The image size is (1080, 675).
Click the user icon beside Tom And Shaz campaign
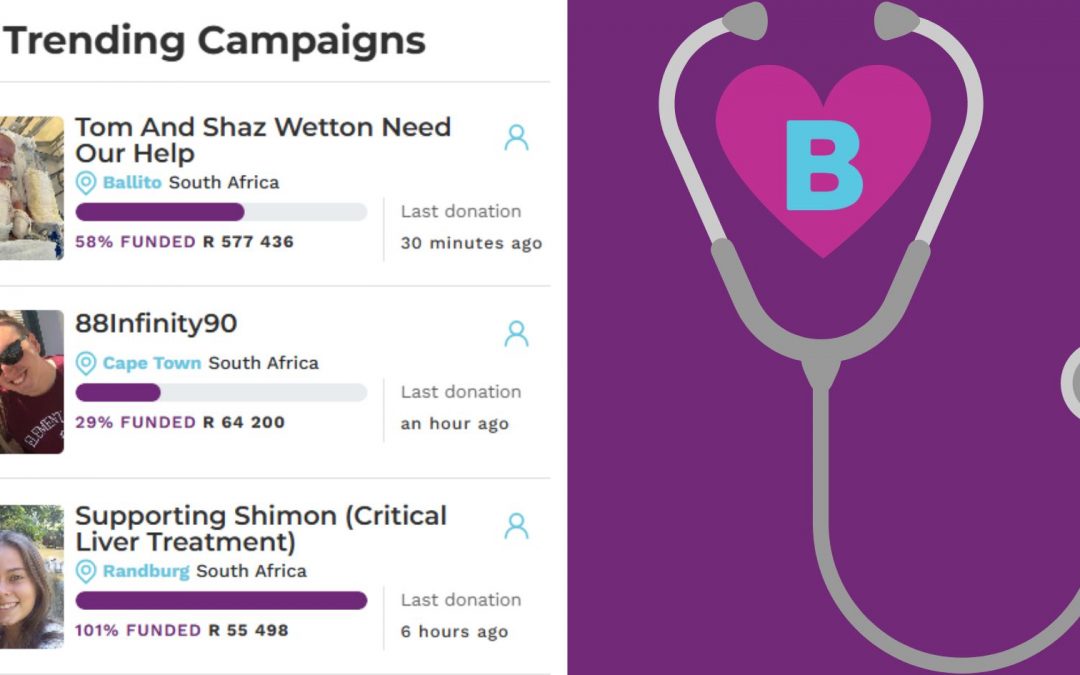pos(516,138)
